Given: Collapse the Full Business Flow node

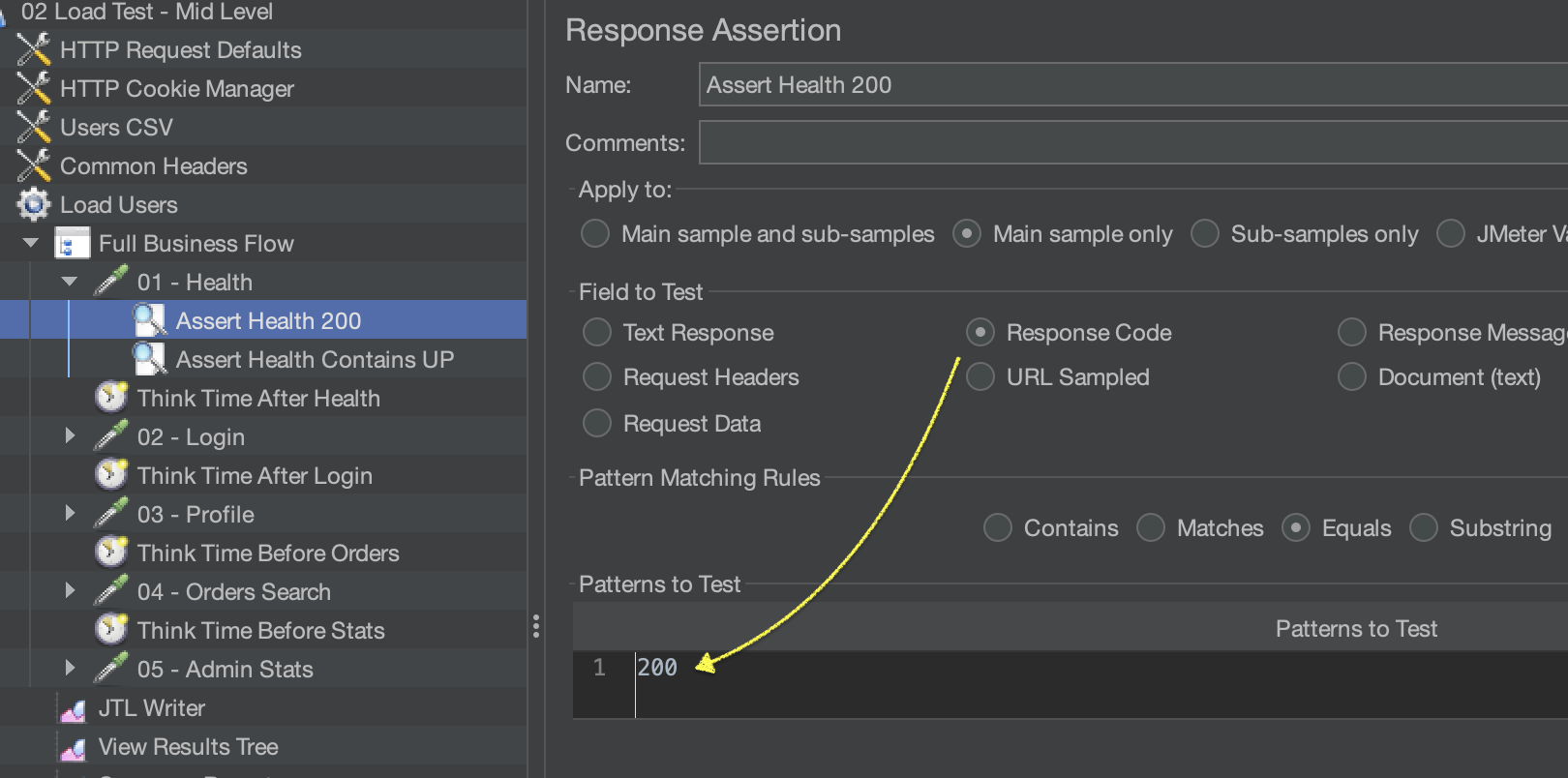Looking at the screenshot, I should tap(31, 243).
